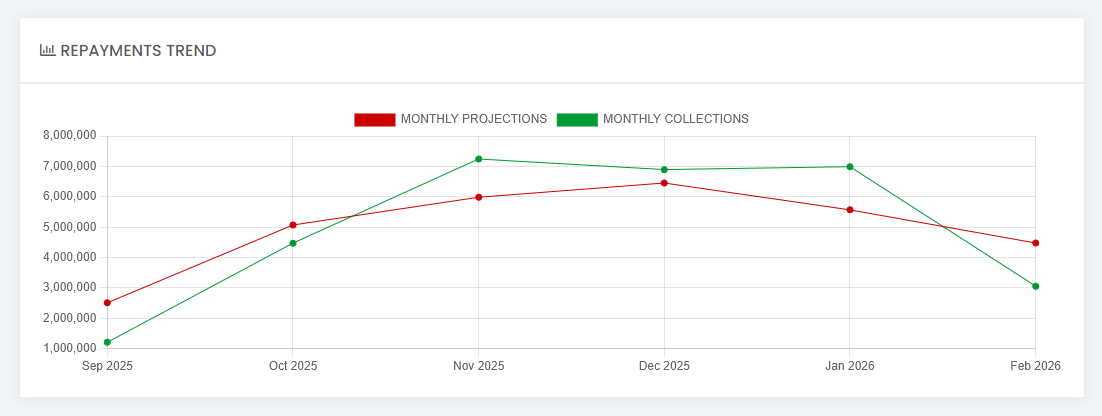Click the red projections point for Dec 2025
This screenshot has width=1102, height=416.
coord(664,183)
